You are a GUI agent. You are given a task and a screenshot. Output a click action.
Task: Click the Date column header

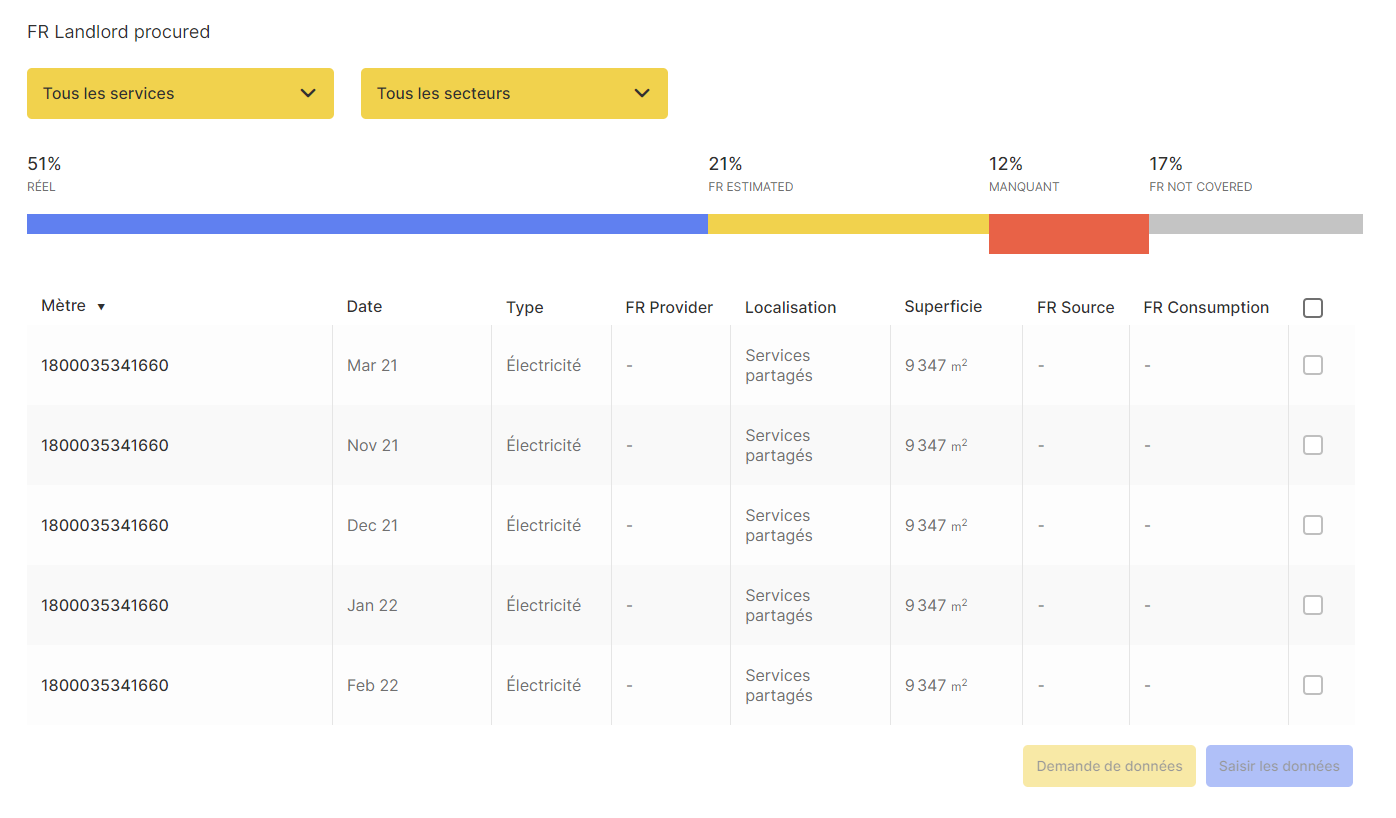click(364, 307)
